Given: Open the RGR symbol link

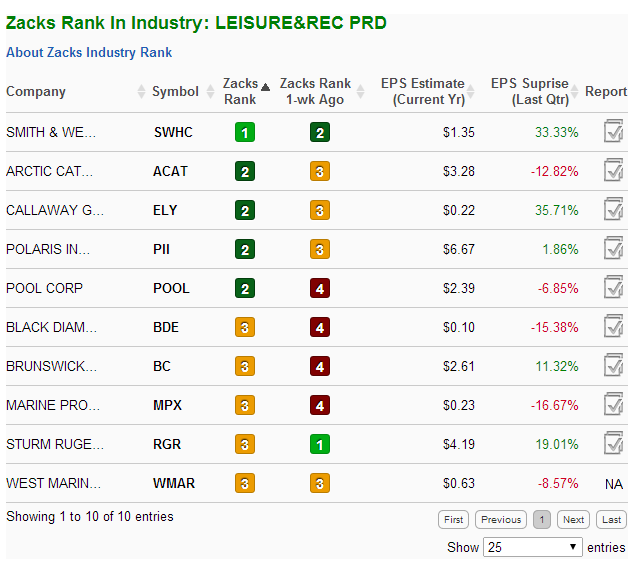Looking at the screenshot, I should click(167, 444).
